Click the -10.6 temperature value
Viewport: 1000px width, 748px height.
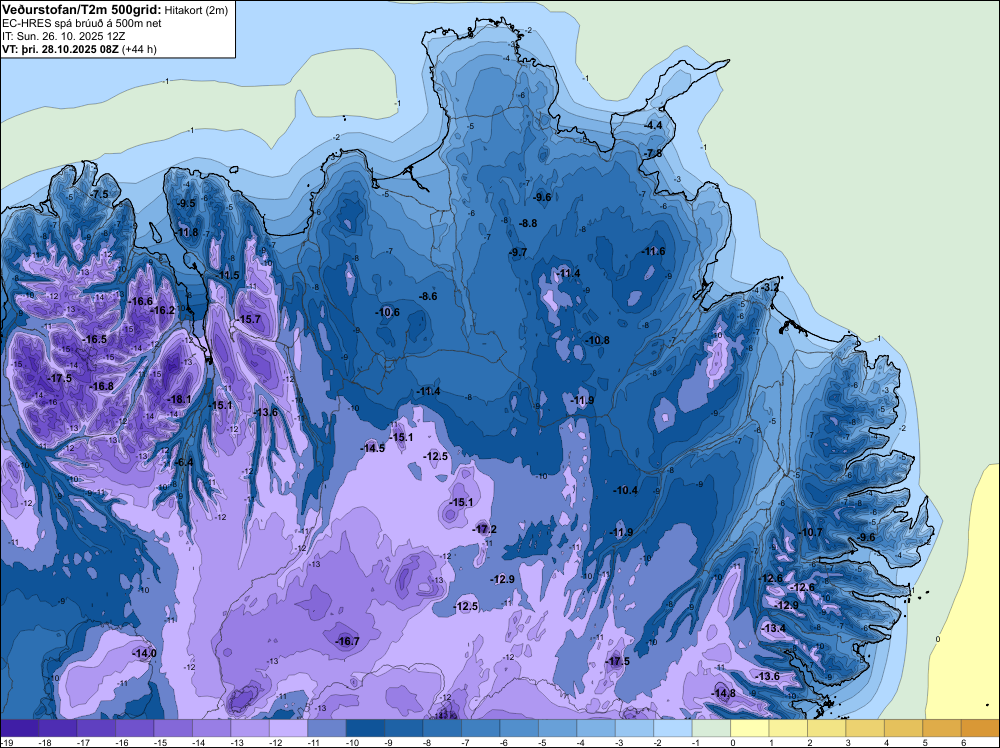click(x=387, y=312)
